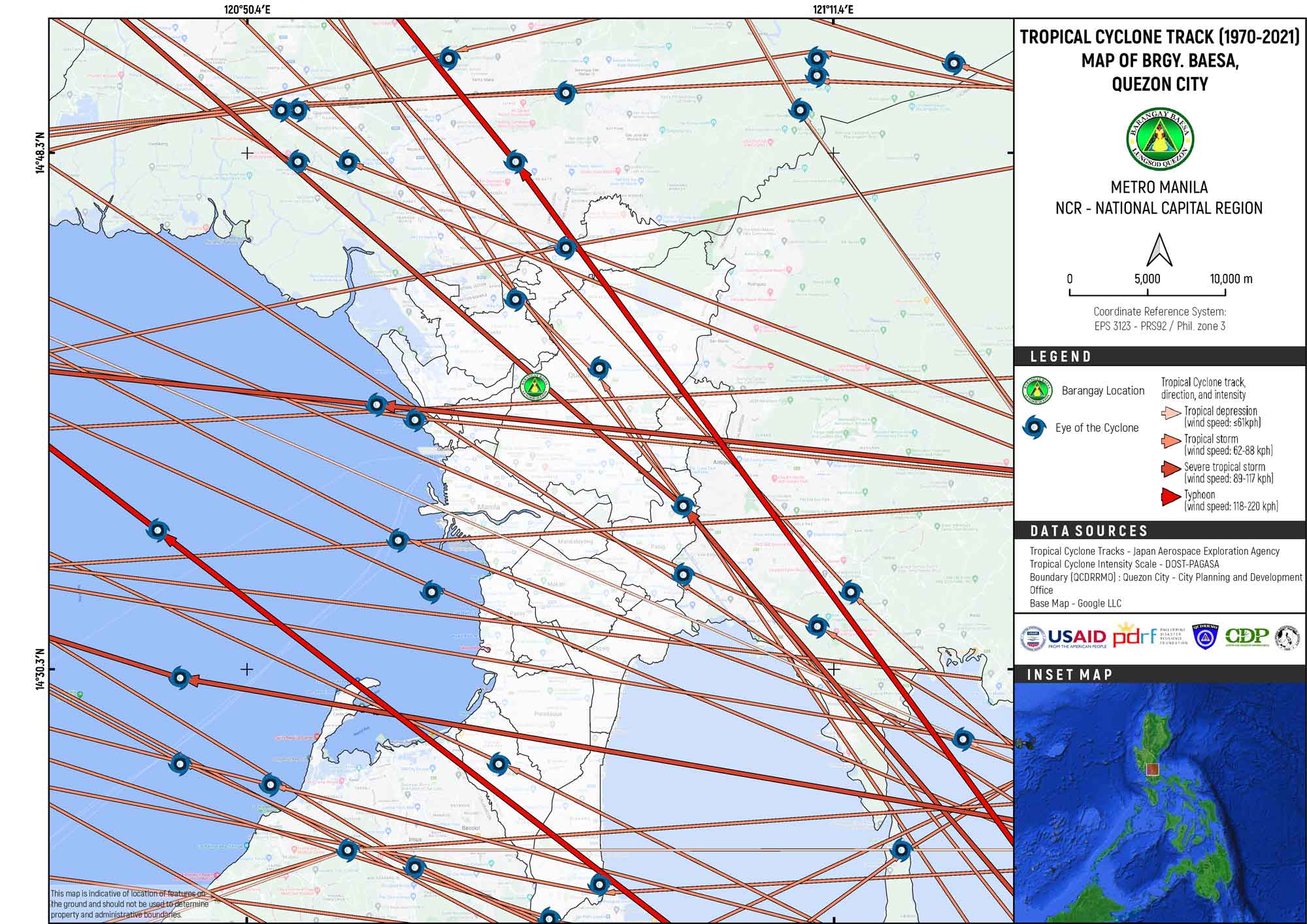Click the Eye of the Cyclone legend icon
The image size is (1307, 924).
tap(1034, 427)
